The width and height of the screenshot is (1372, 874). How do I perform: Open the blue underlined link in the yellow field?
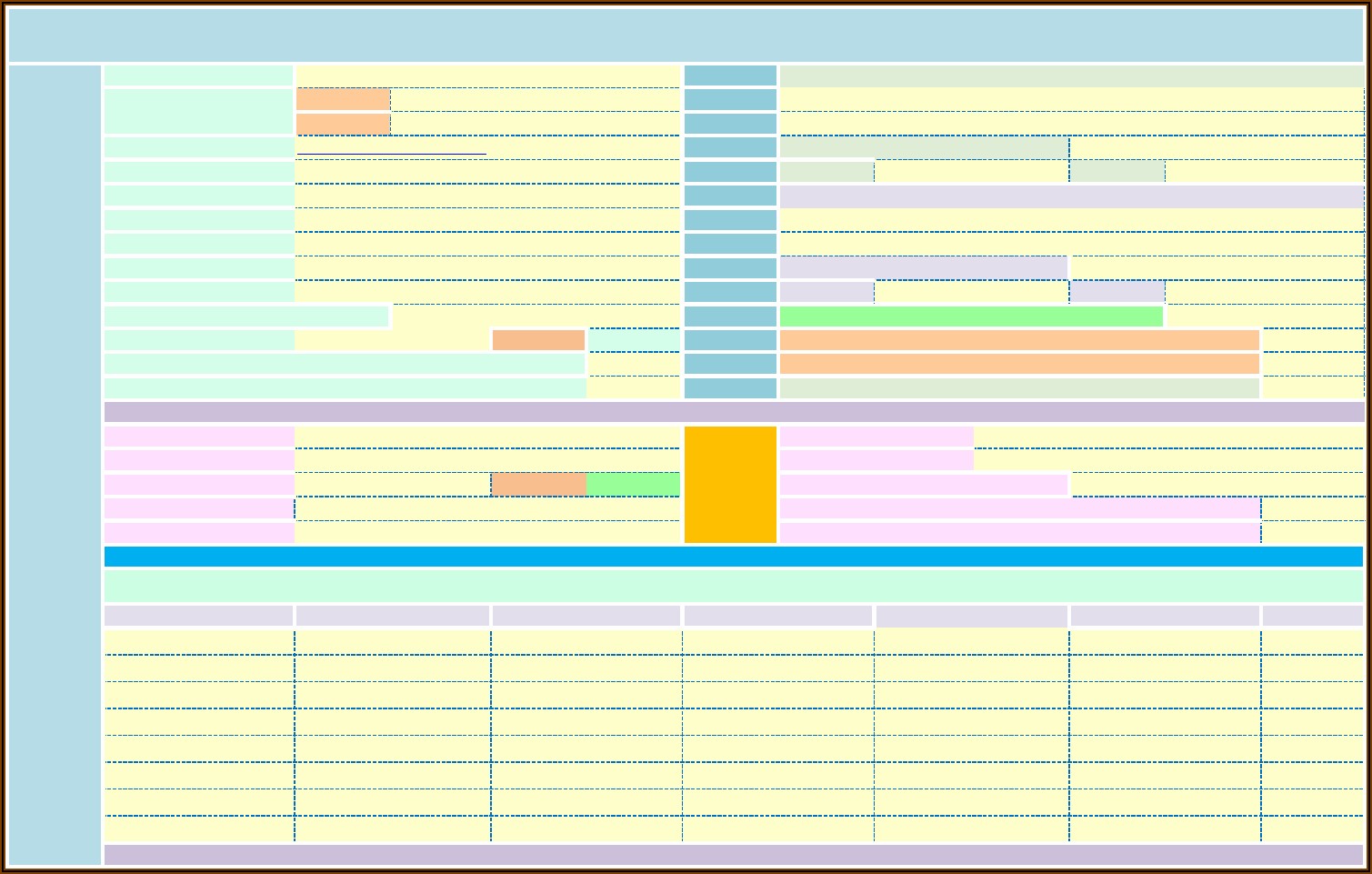point(391,153)
